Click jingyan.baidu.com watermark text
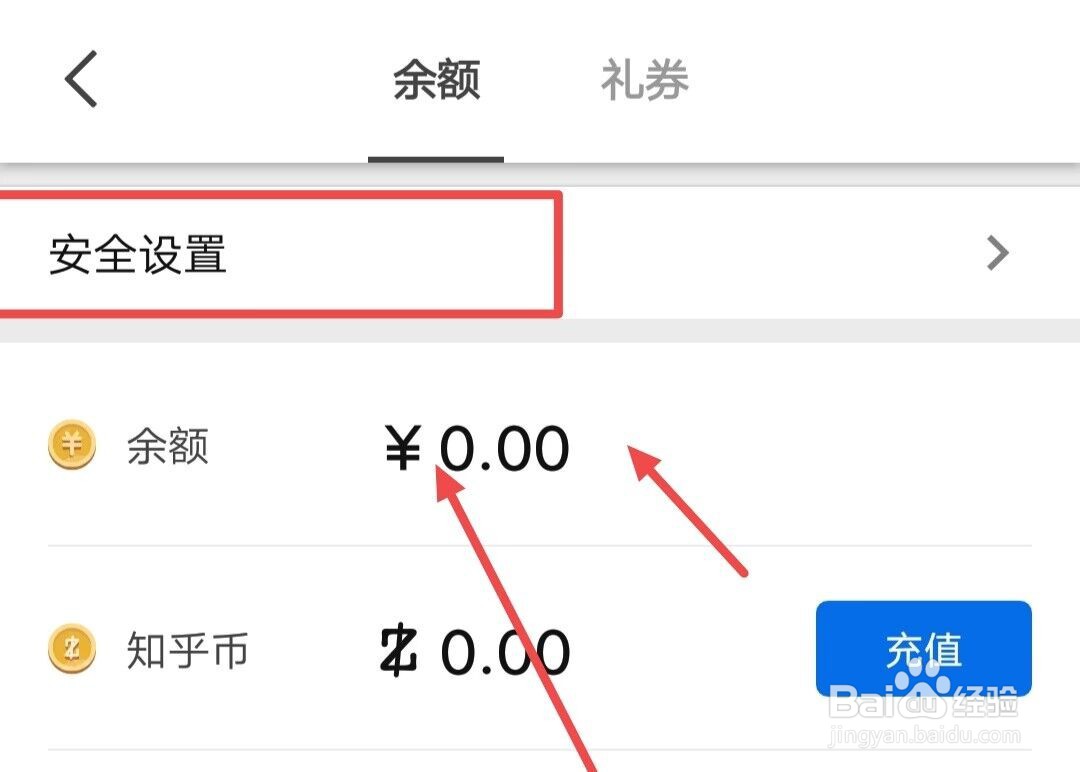This screenshot has width=1080, height=772. click(x=924, y=736)
